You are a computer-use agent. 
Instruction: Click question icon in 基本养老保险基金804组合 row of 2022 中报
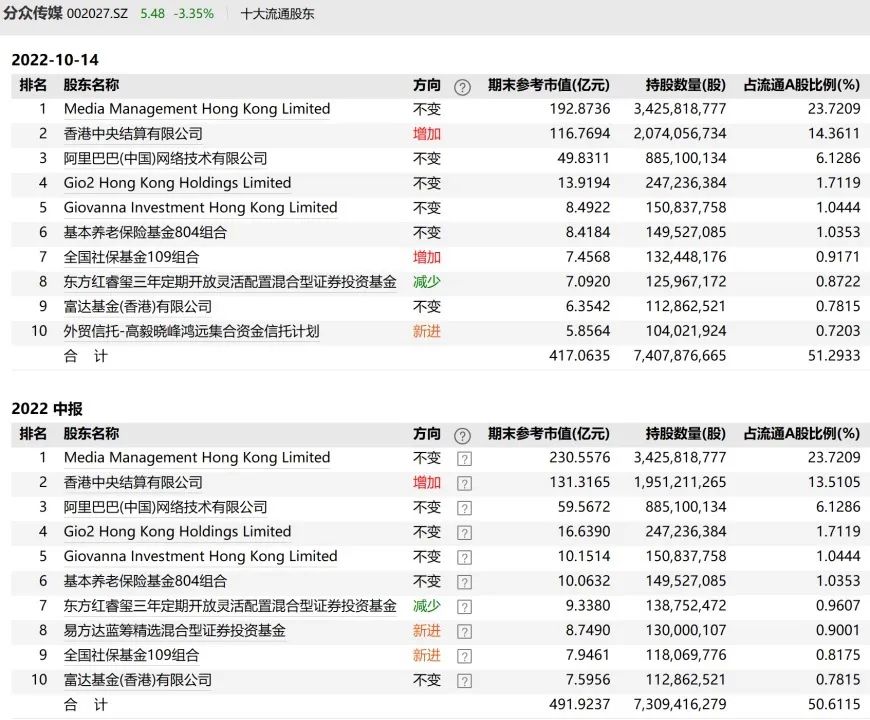[464, 582]
